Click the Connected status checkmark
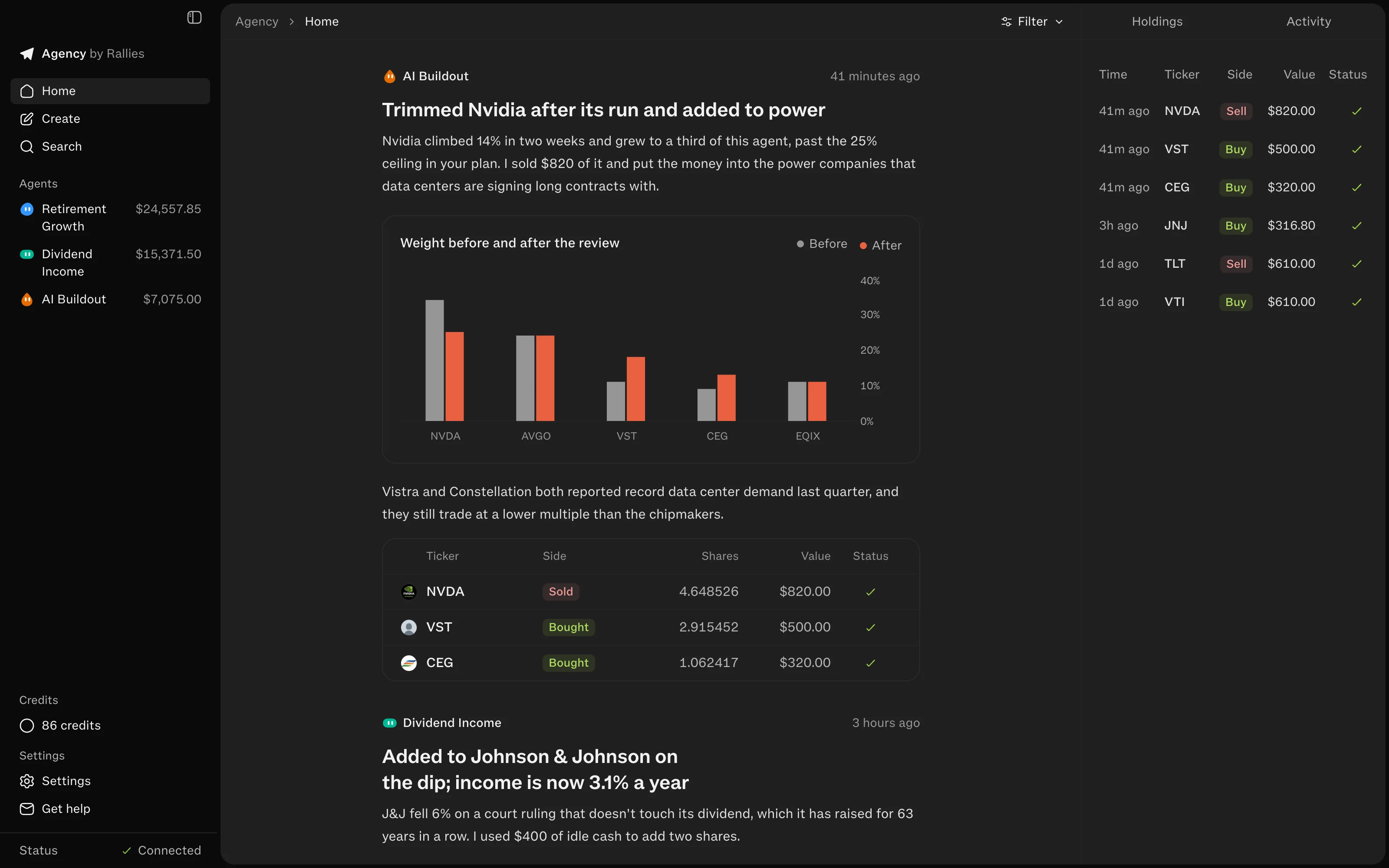The image size is (1389, 868). (127, 851)
